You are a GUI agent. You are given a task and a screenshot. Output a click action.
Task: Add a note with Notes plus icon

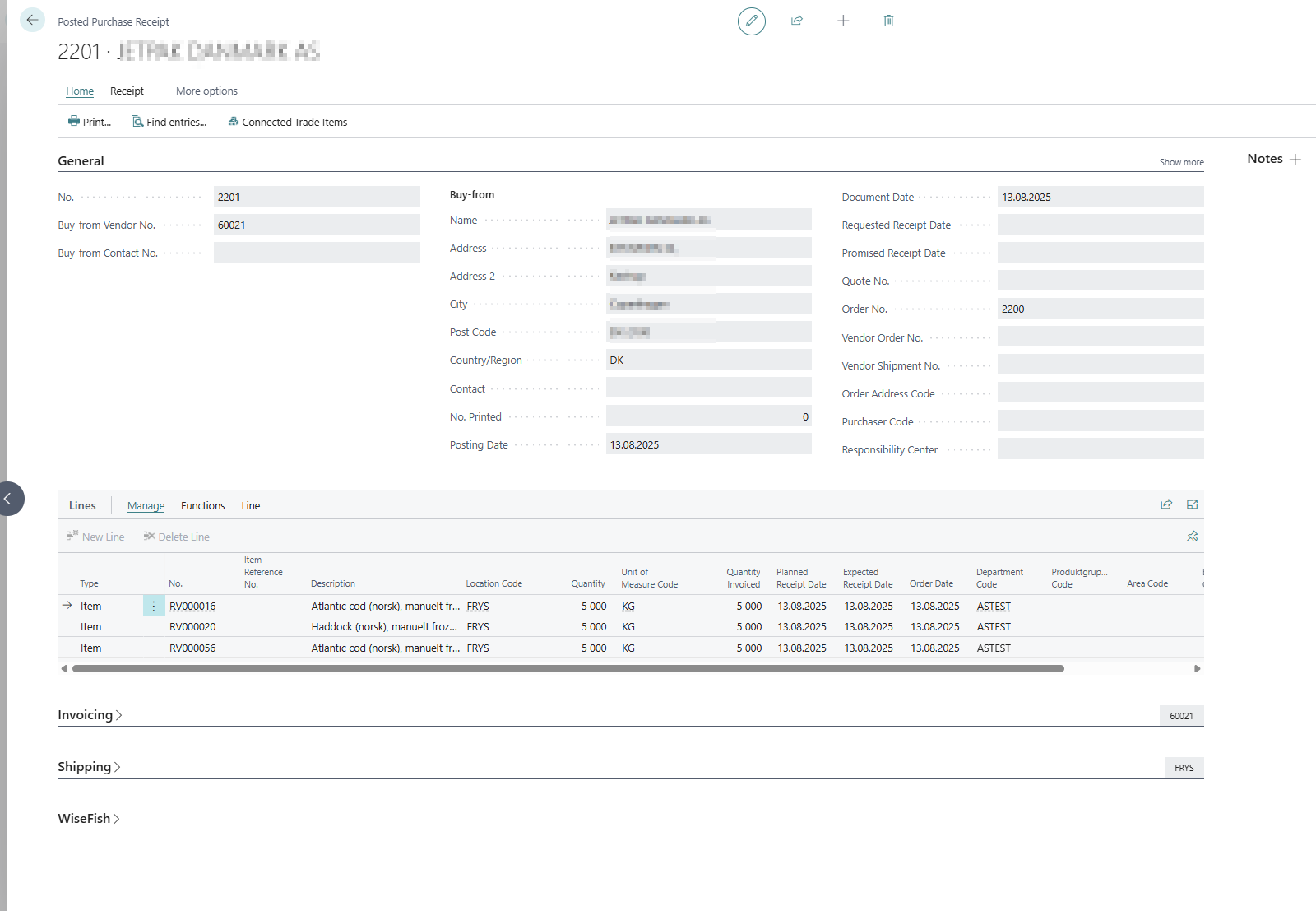click(1295, 160)
